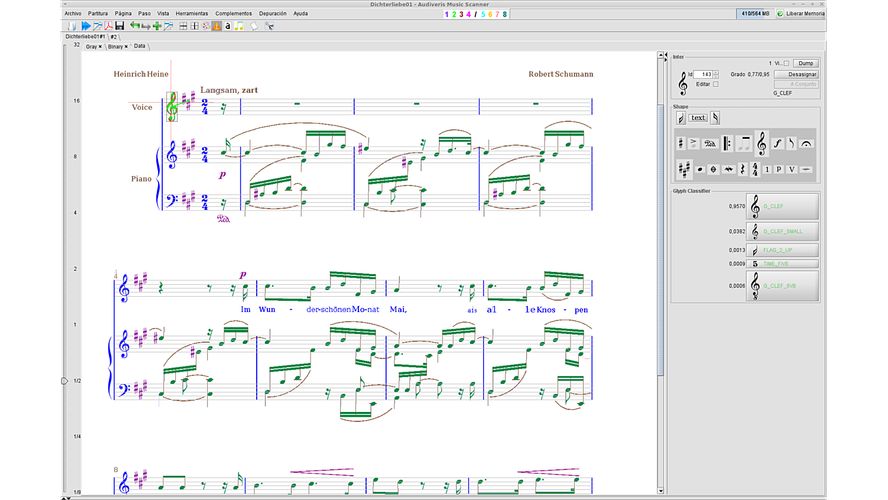Click the scroll down arrow of score view
The width and height of the screenshot is (888, 500).
pyautogui.click(x=660, y=491)
